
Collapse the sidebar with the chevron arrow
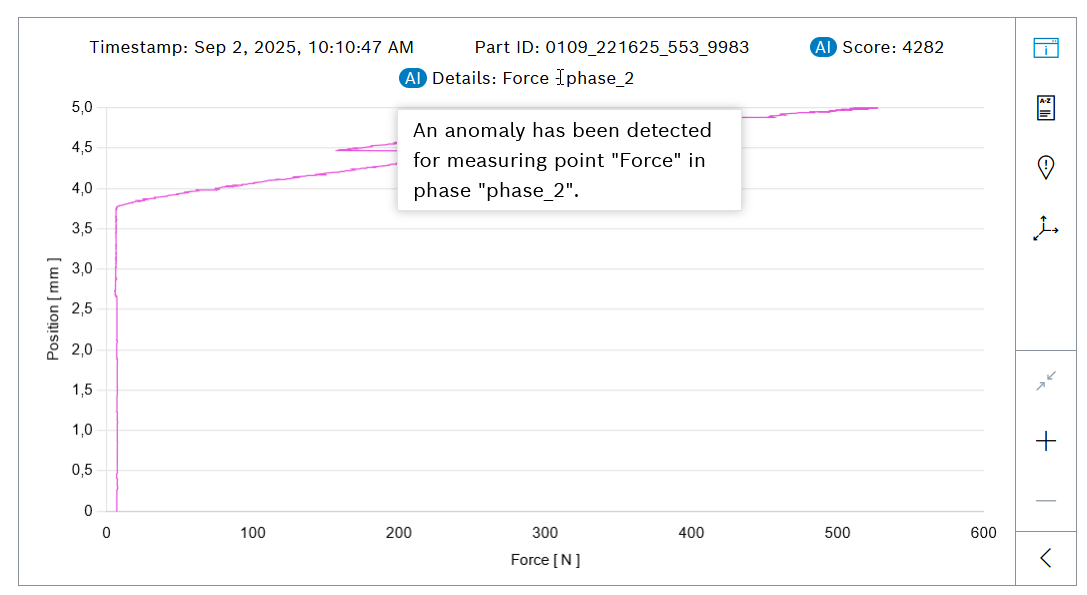click(x=1046, y=558)
